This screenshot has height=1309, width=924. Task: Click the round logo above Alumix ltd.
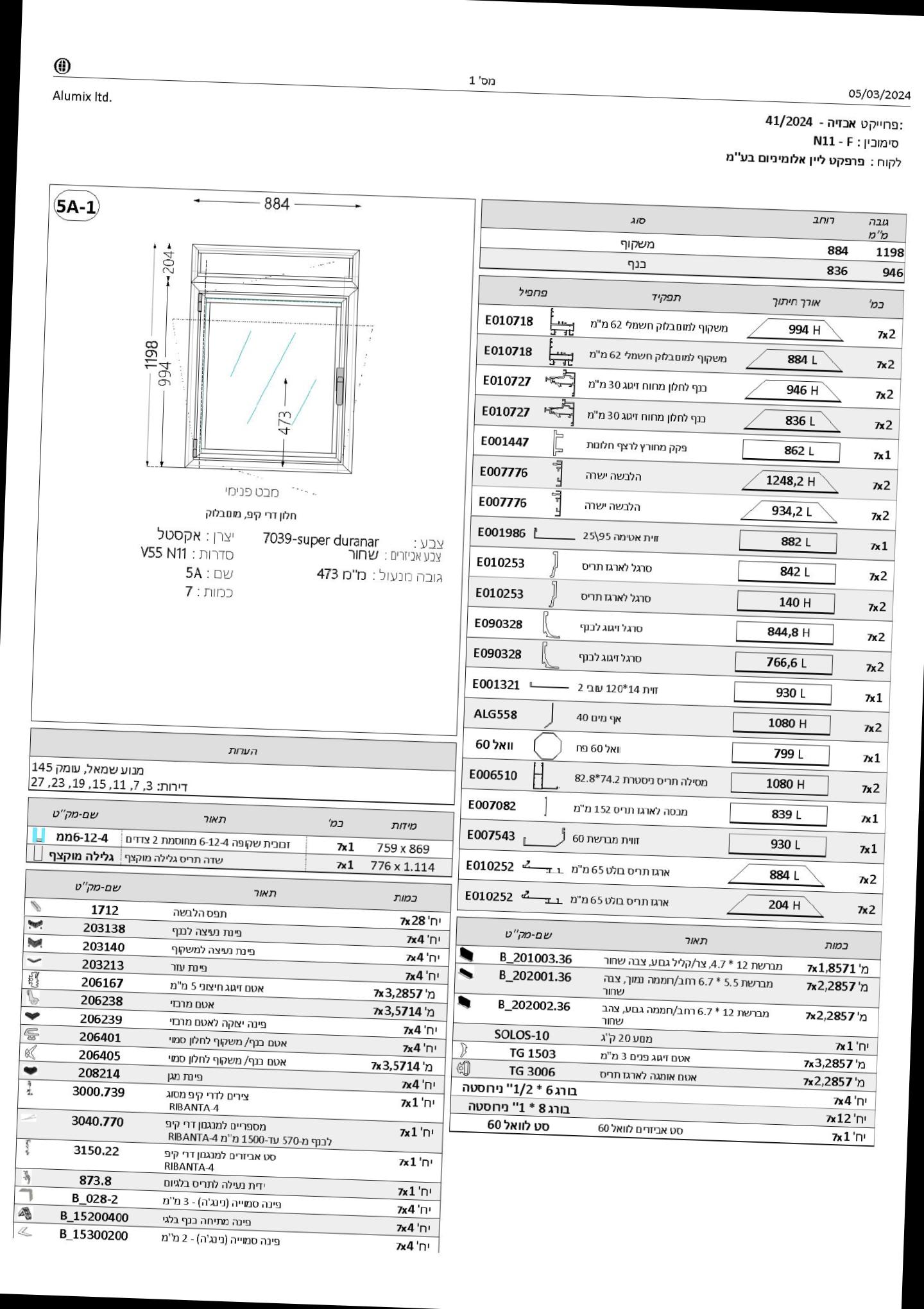click(x=62, y=65)
